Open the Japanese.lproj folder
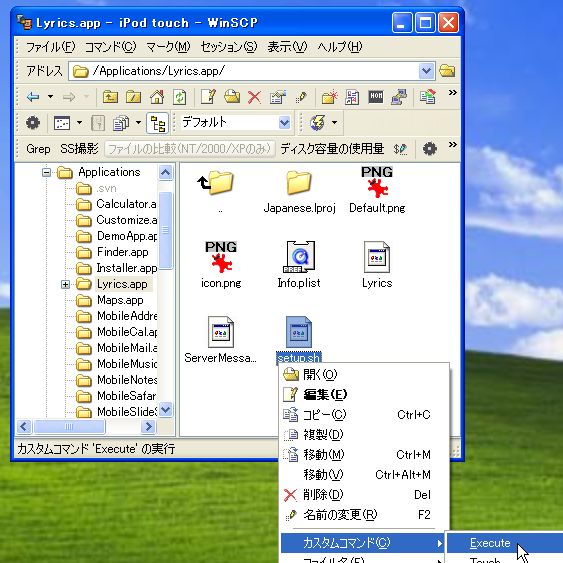 299,192
